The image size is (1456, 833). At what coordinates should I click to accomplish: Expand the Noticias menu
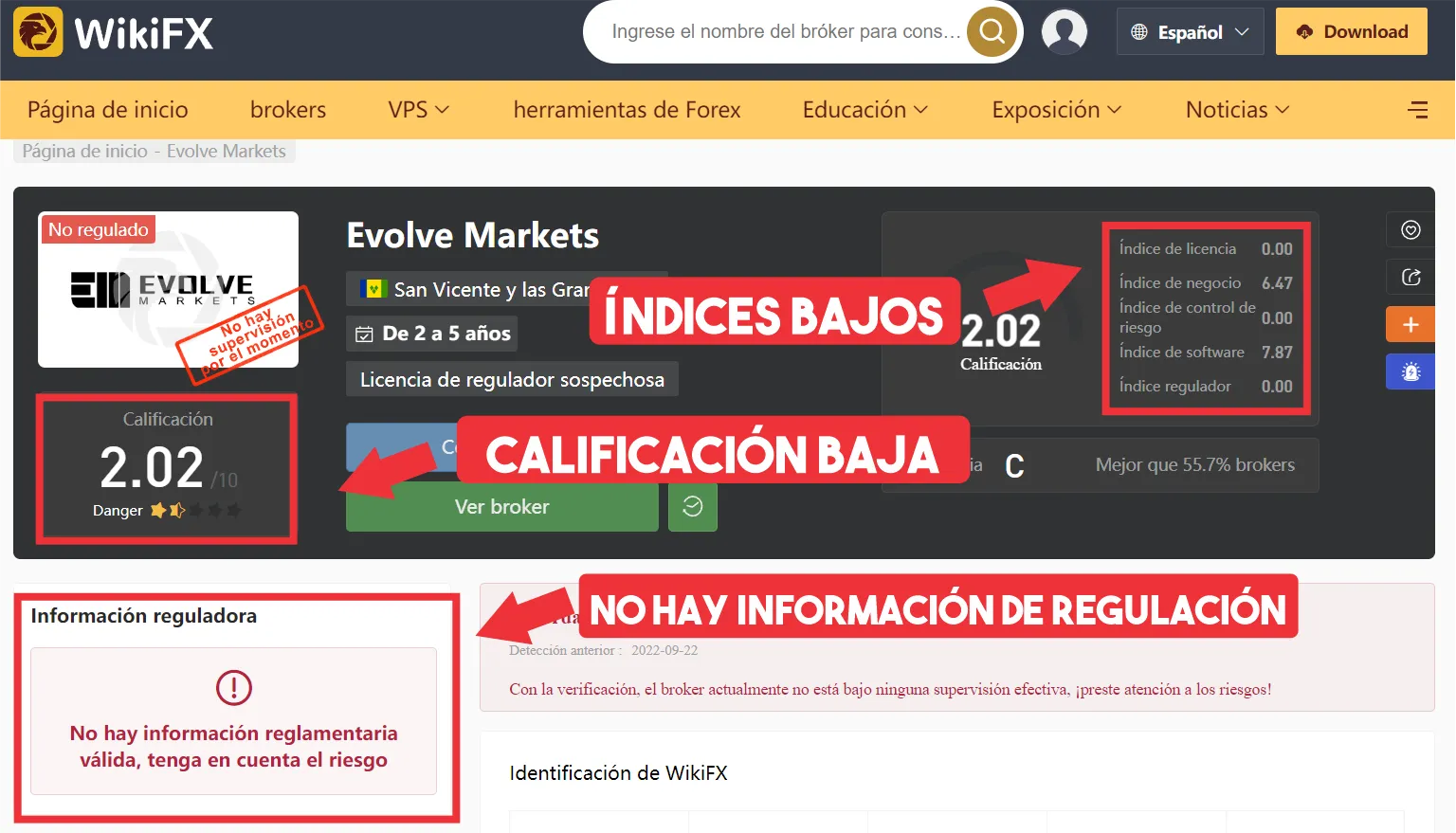(x=1237, y=110)
